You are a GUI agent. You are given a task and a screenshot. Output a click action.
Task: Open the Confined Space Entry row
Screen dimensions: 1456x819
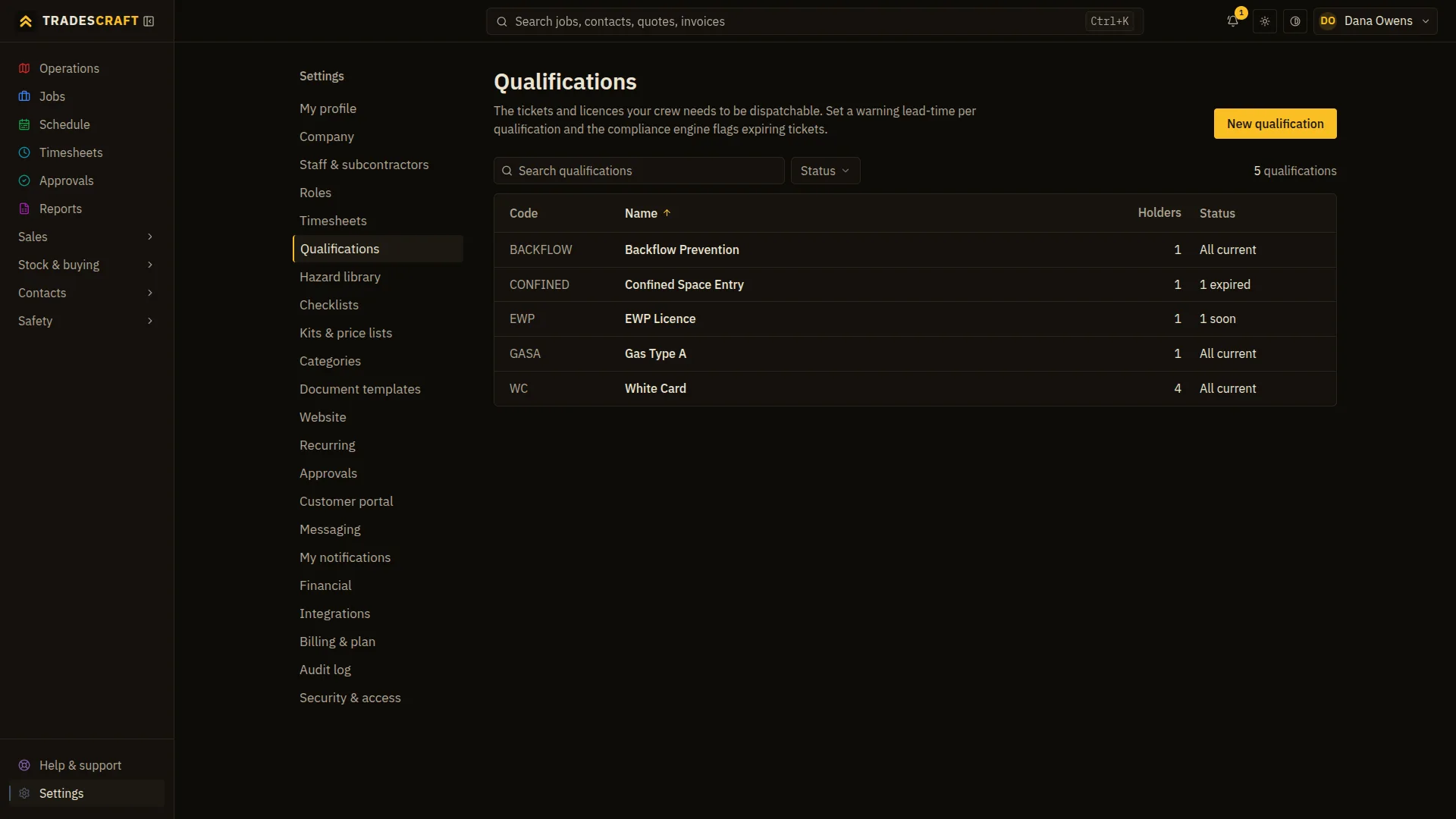[915, 284]
